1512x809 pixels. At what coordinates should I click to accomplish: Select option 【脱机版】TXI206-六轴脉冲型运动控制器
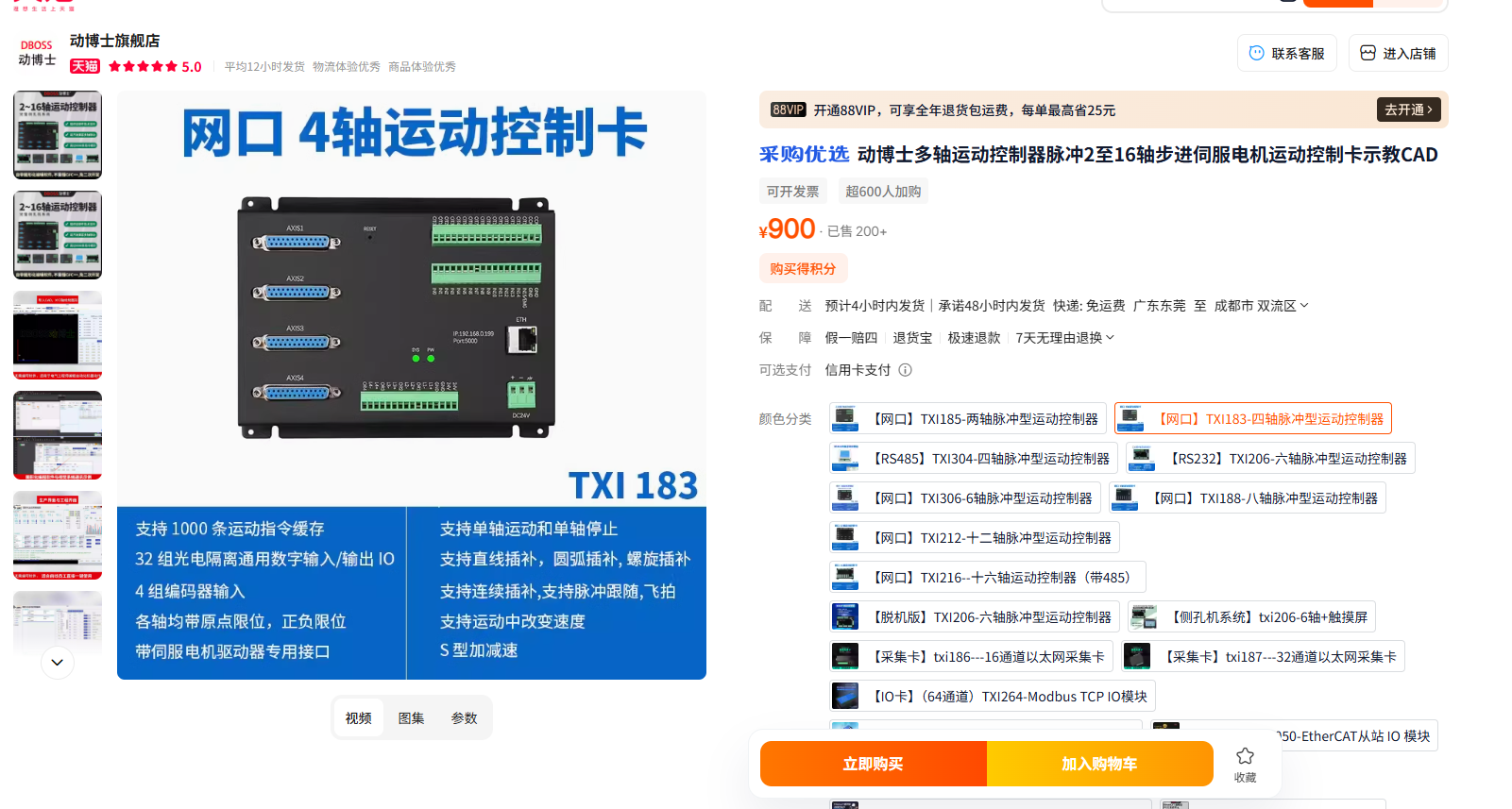[975, 616]
